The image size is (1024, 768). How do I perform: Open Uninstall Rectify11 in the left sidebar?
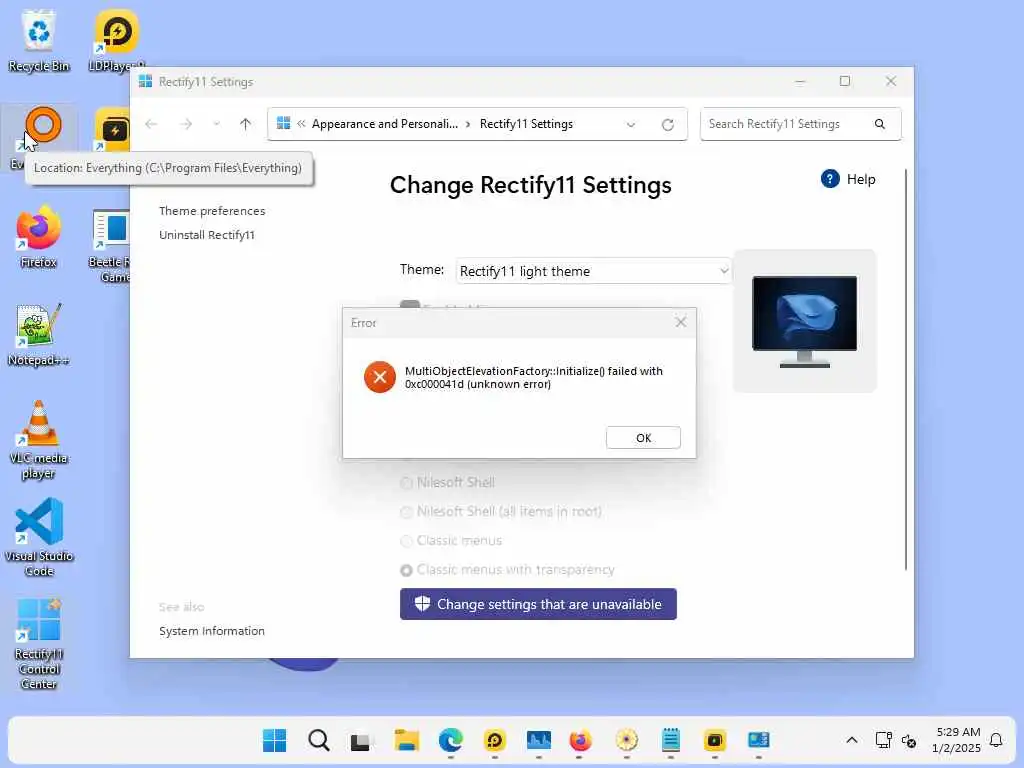pyautogui.click(x=207, y=235)
